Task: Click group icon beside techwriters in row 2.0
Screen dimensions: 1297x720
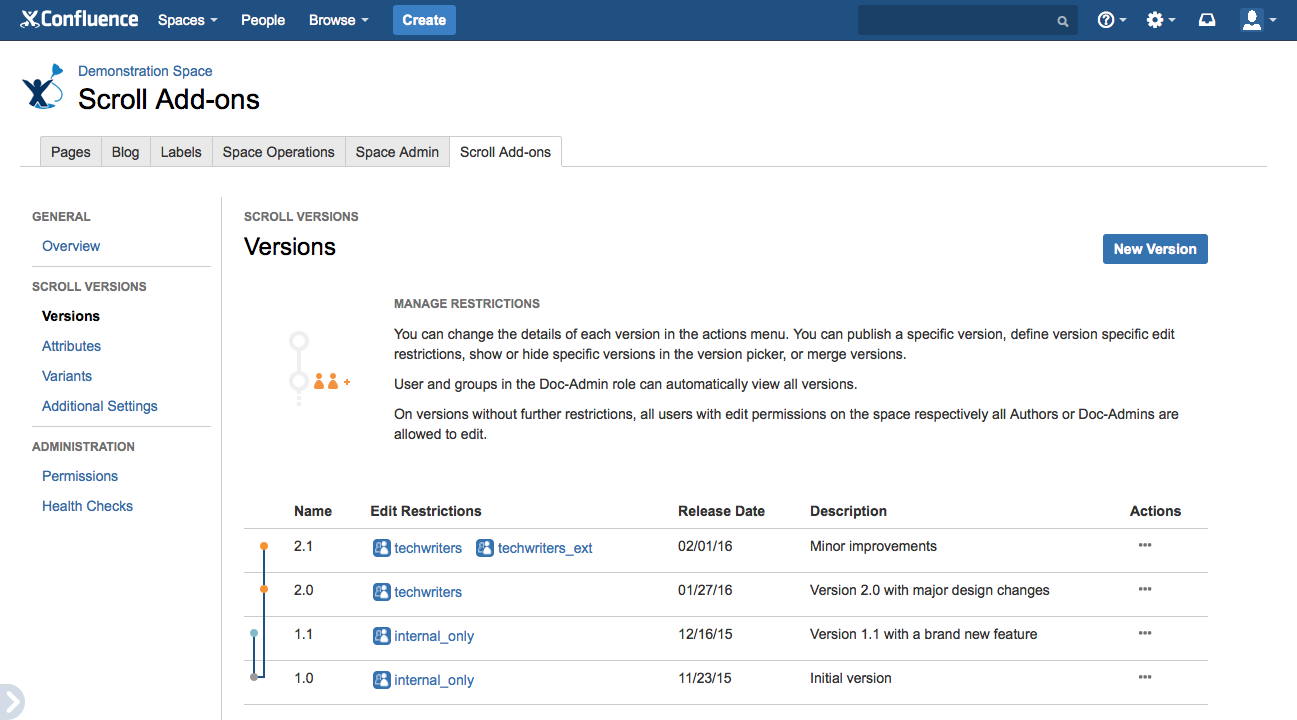Action: point(381,591)
